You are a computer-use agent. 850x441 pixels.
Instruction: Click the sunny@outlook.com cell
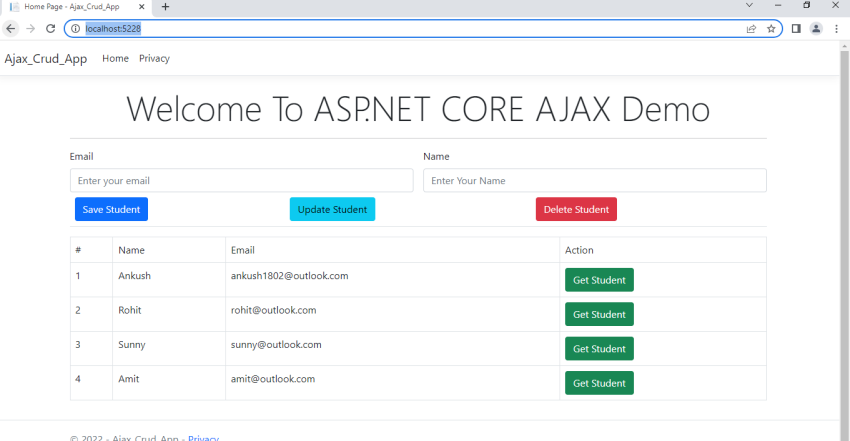pyautogui.click(x=392, y=349)
